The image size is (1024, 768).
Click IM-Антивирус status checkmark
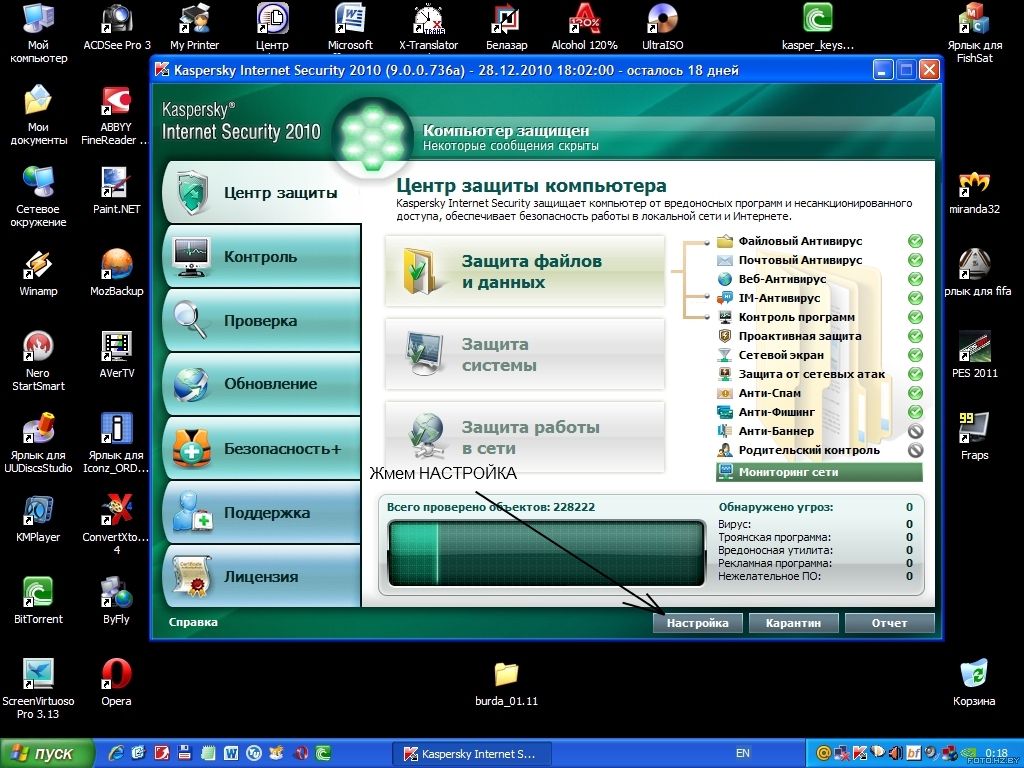click(x=916, y=298)
